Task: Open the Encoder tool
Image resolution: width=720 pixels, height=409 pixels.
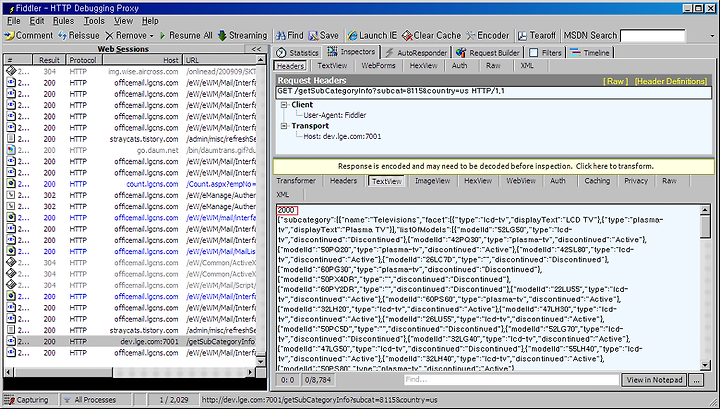Action: pos(488,36)
